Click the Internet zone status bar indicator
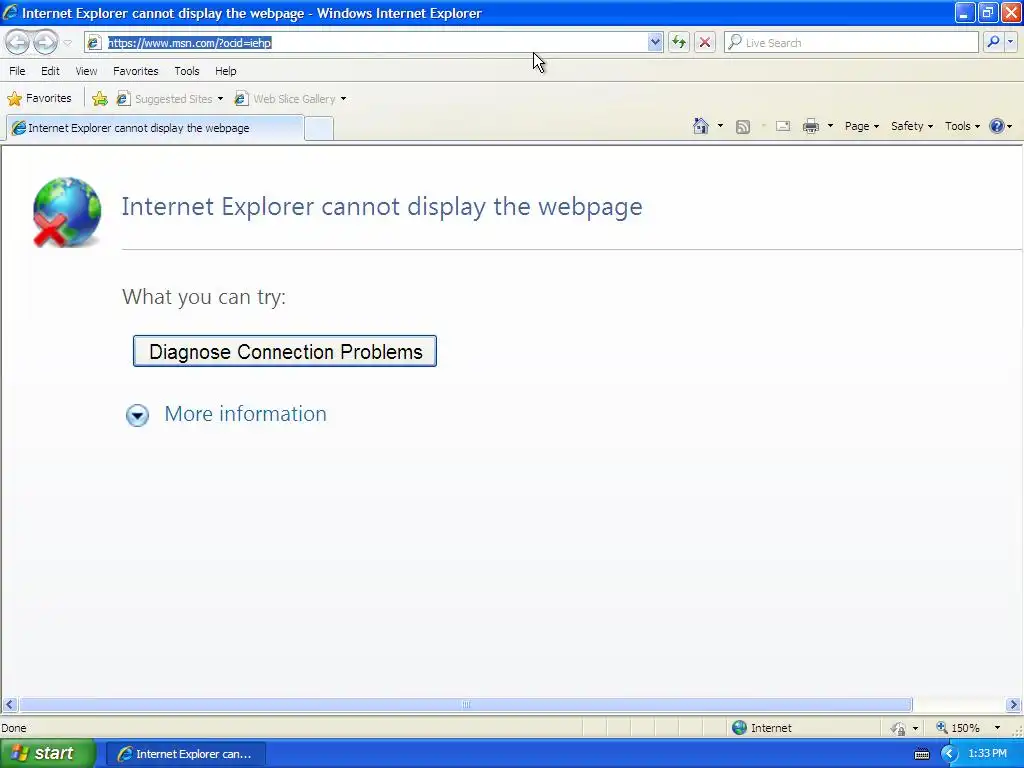The height and width of the screenshot is (768, 1024). pos(763,728)
